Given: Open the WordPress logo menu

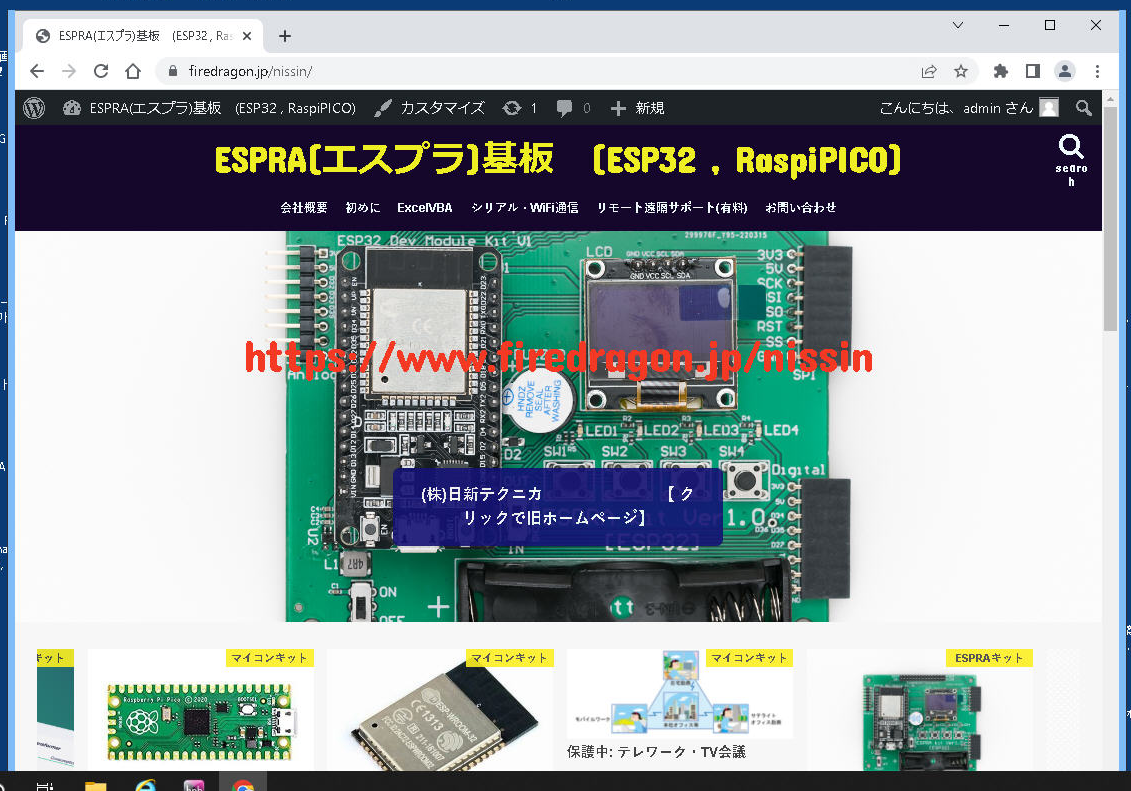Looking at the screenshot, I should coord(34,108).
